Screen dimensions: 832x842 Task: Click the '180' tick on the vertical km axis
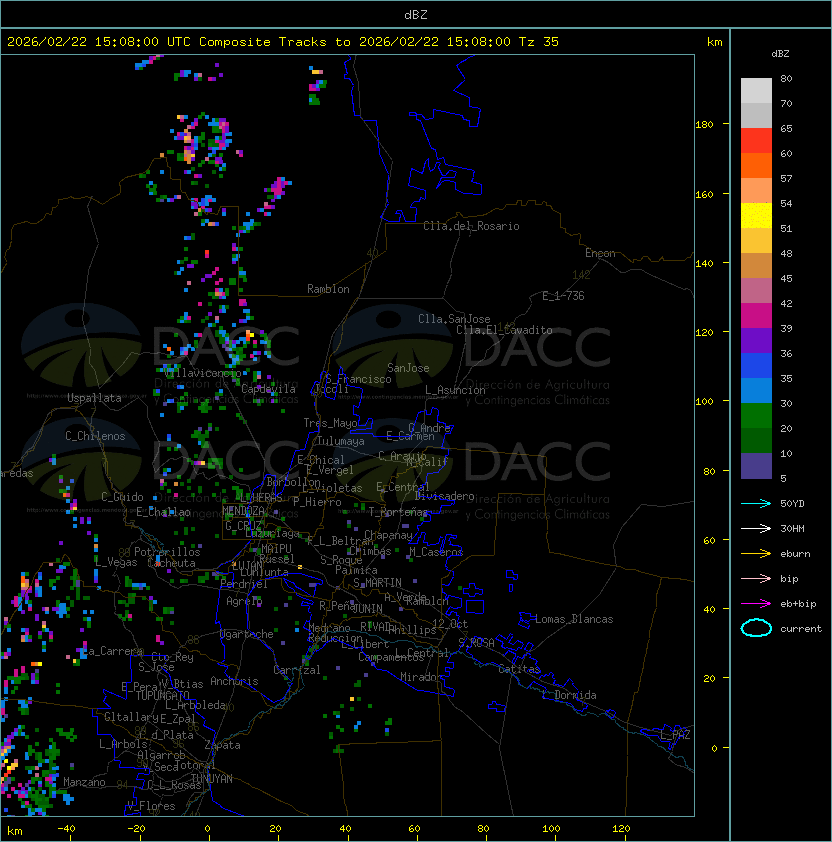pyautogui.click(x=704, y=125)
